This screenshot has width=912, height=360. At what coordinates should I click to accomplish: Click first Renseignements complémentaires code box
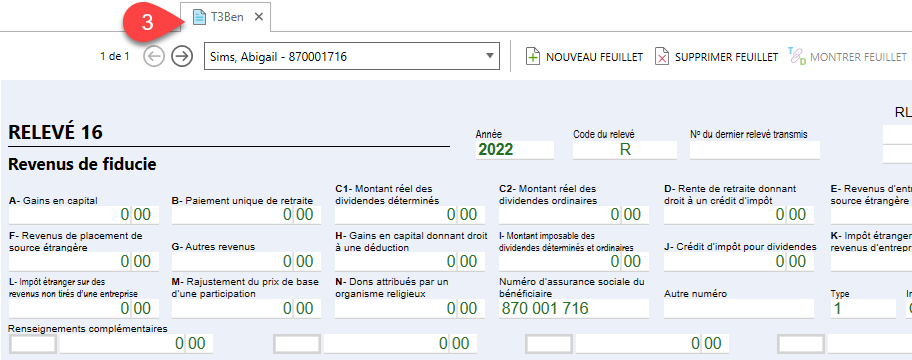pos(33,344)
